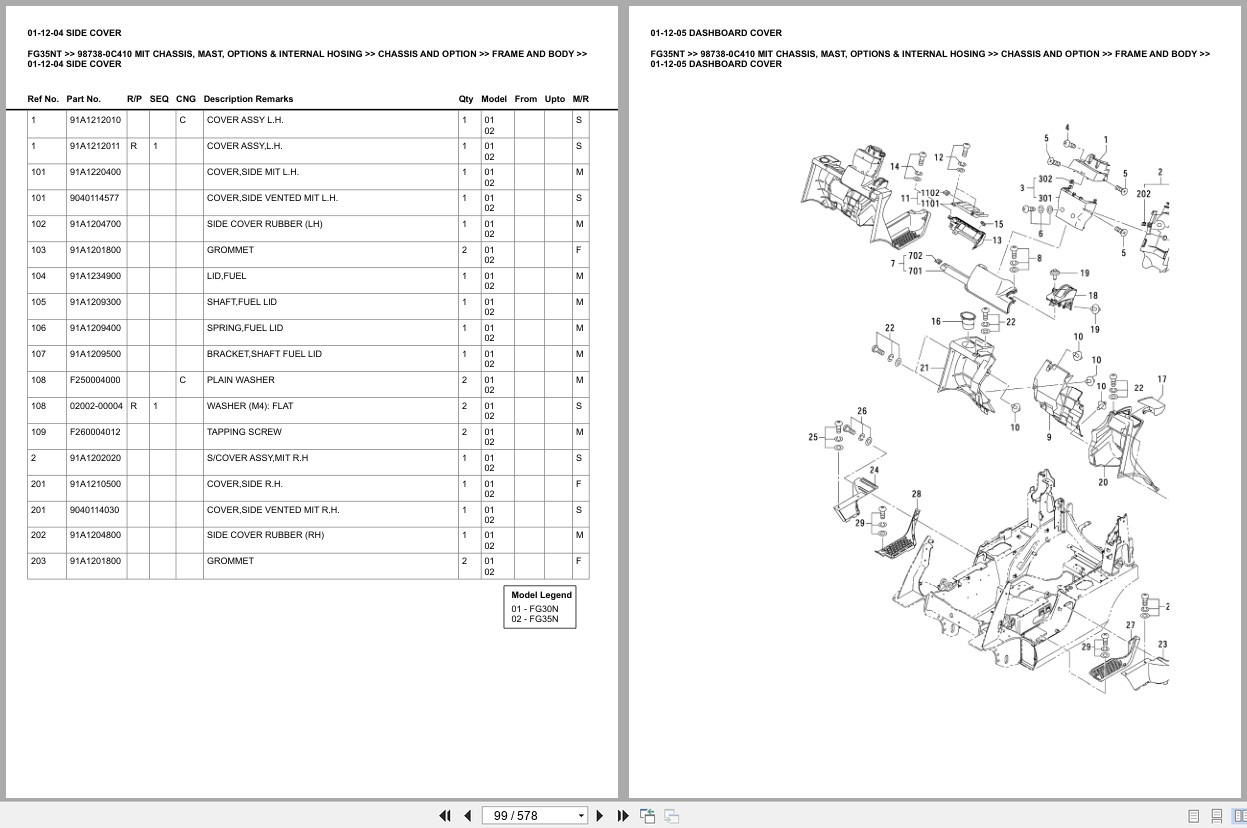Click callout 1102 in the diagram

click(x=930, y=193)
